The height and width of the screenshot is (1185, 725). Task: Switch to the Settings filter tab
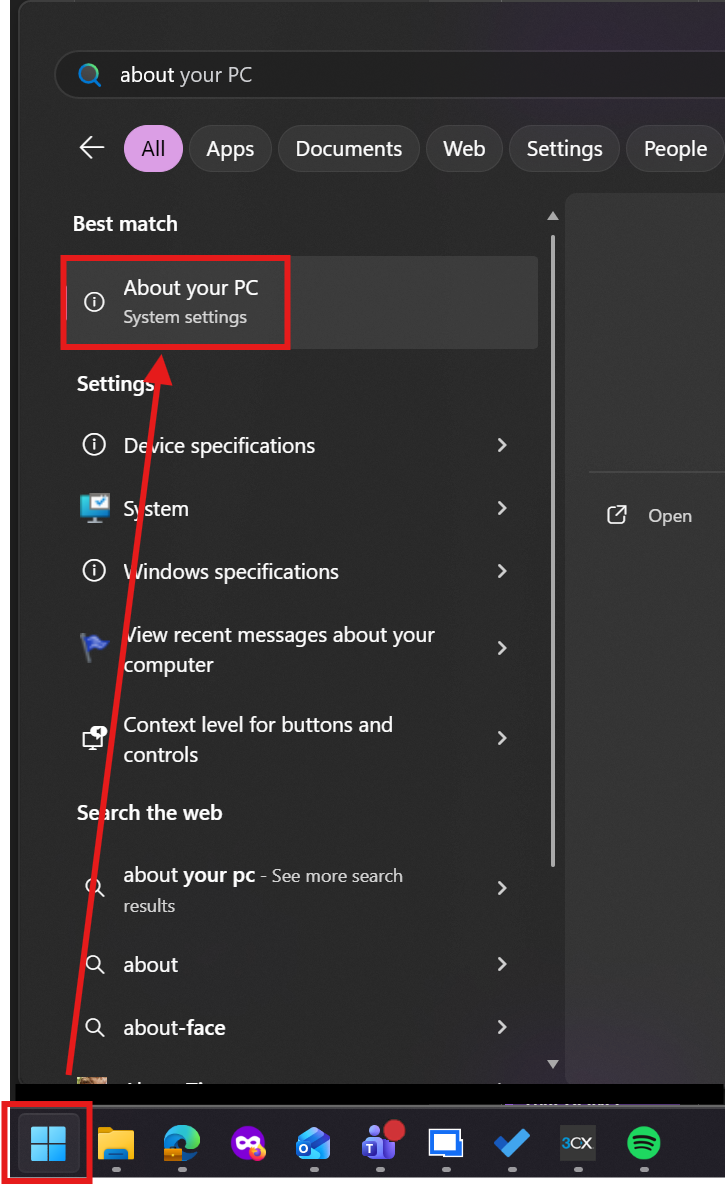coord(564,149)
